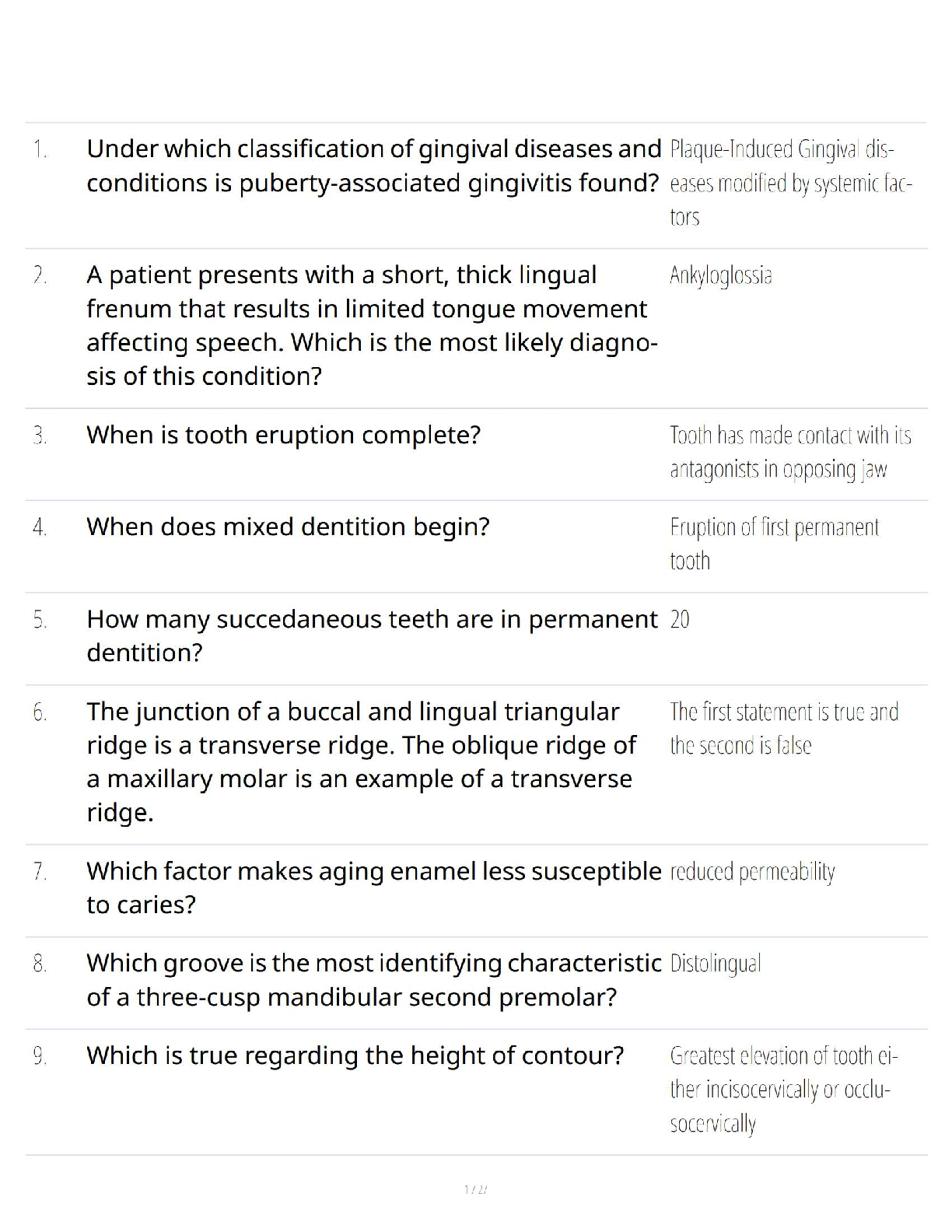
Task: Select the answer "reduced permeability"
Action: [751, 872]
